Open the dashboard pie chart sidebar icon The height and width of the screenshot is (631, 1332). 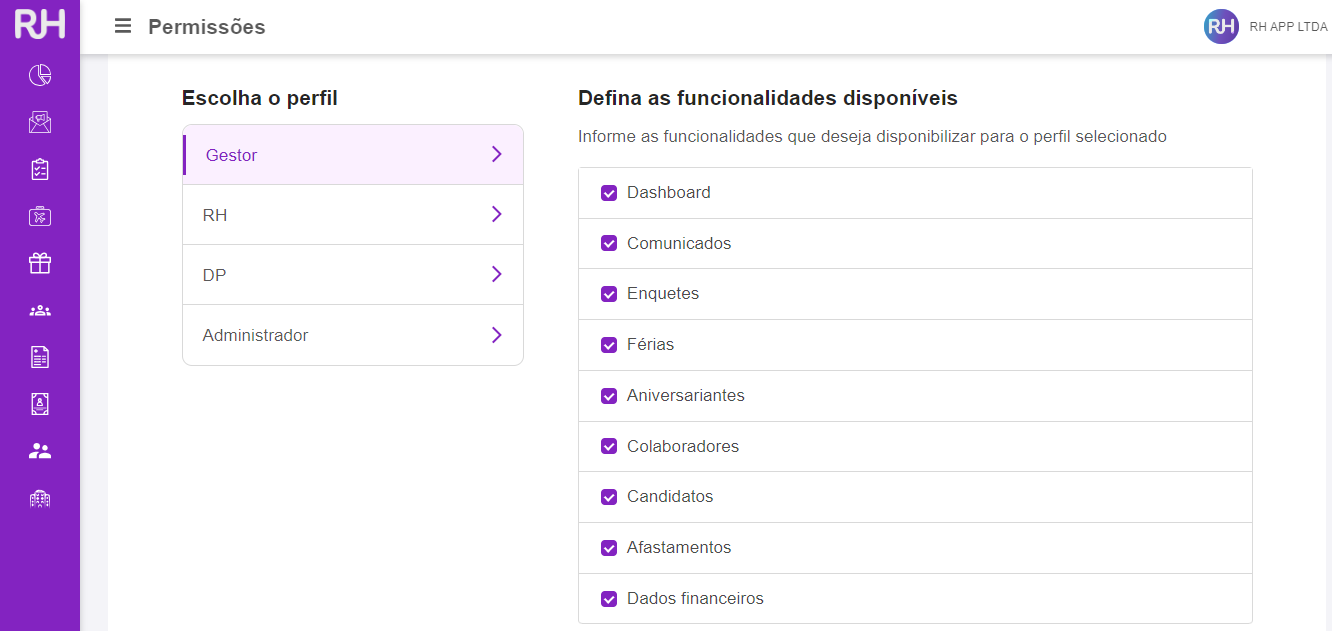[x=40, y=75]
